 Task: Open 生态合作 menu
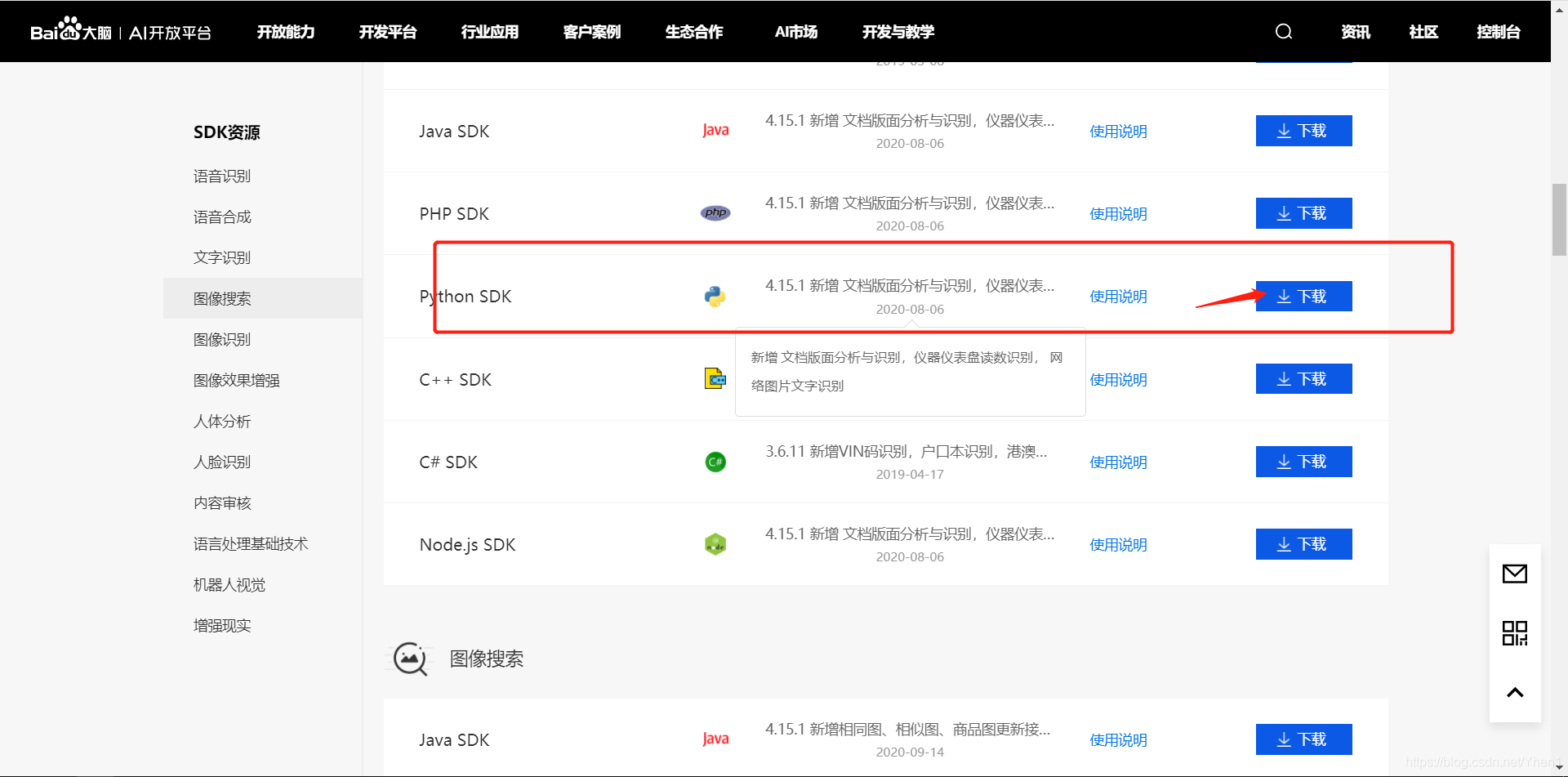[x=694, y=32]
